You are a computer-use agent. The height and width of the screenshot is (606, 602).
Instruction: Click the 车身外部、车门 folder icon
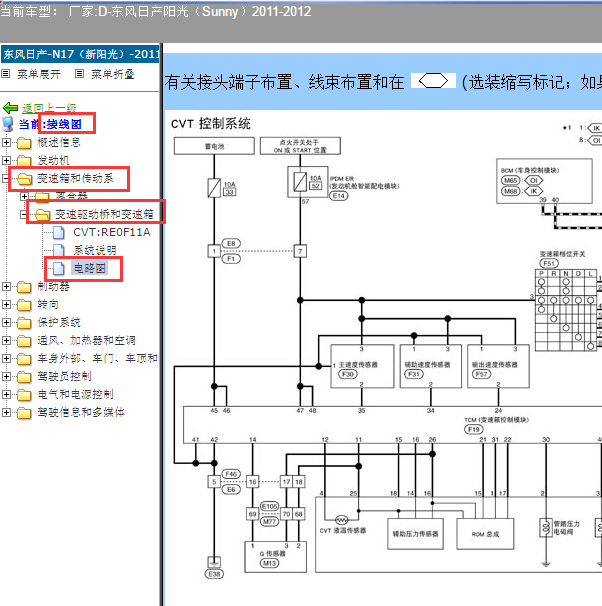(24, 359)
